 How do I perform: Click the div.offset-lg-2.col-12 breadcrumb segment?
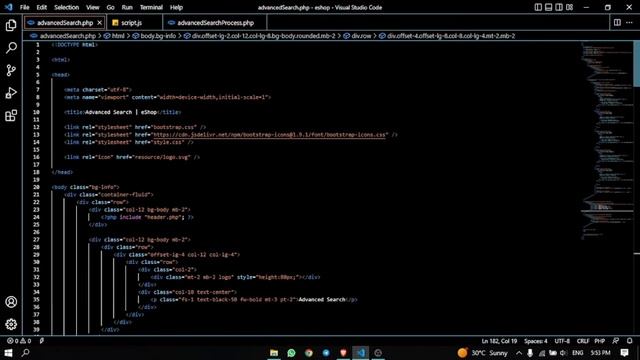tap(260, 36)
